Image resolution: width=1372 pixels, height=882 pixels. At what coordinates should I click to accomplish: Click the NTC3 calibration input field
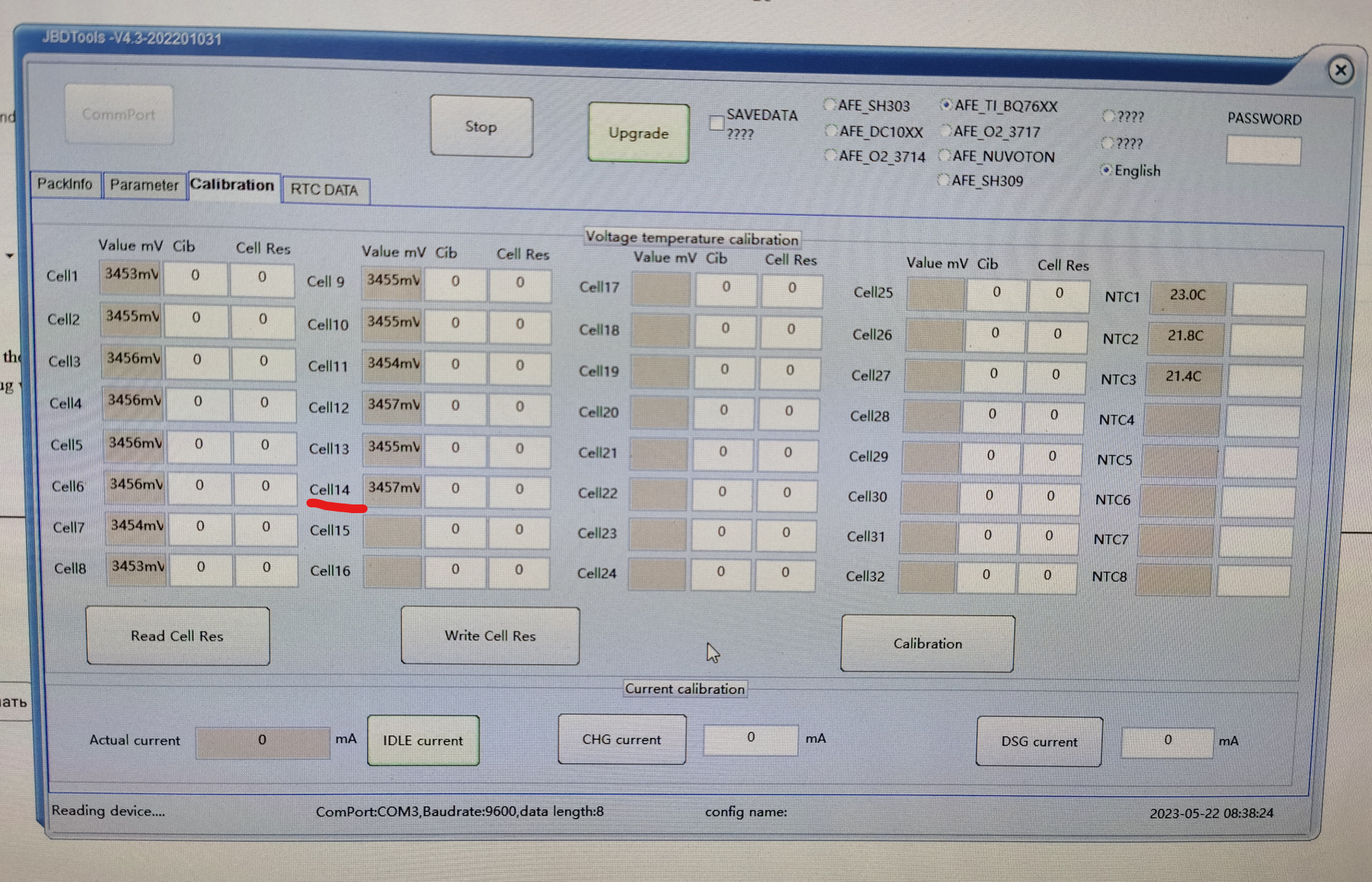pyautogui.click(x=1265, y=380)
